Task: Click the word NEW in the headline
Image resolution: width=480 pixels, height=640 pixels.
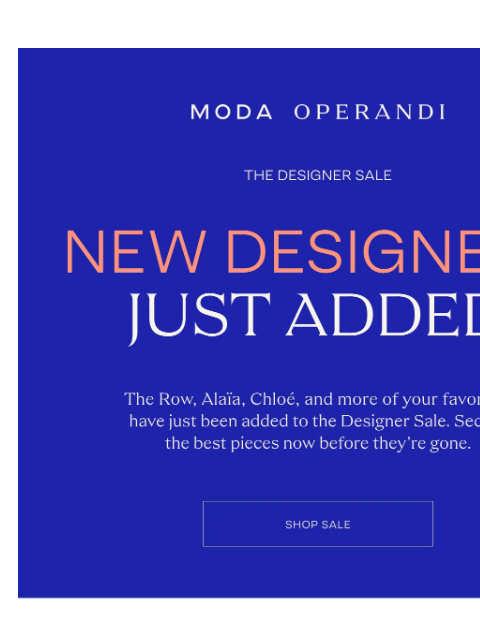Action: 134,252
